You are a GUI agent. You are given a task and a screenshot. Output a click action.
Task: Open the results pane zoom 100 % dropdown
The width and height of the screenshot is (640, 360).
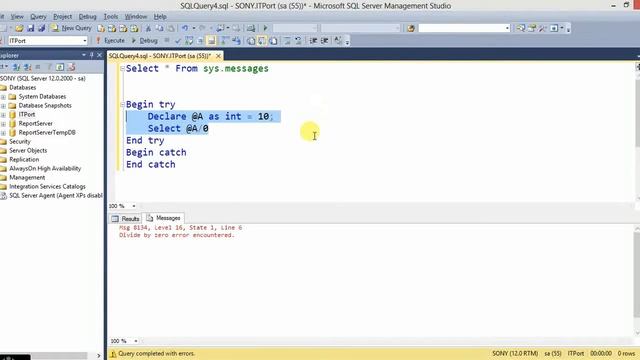136,341
